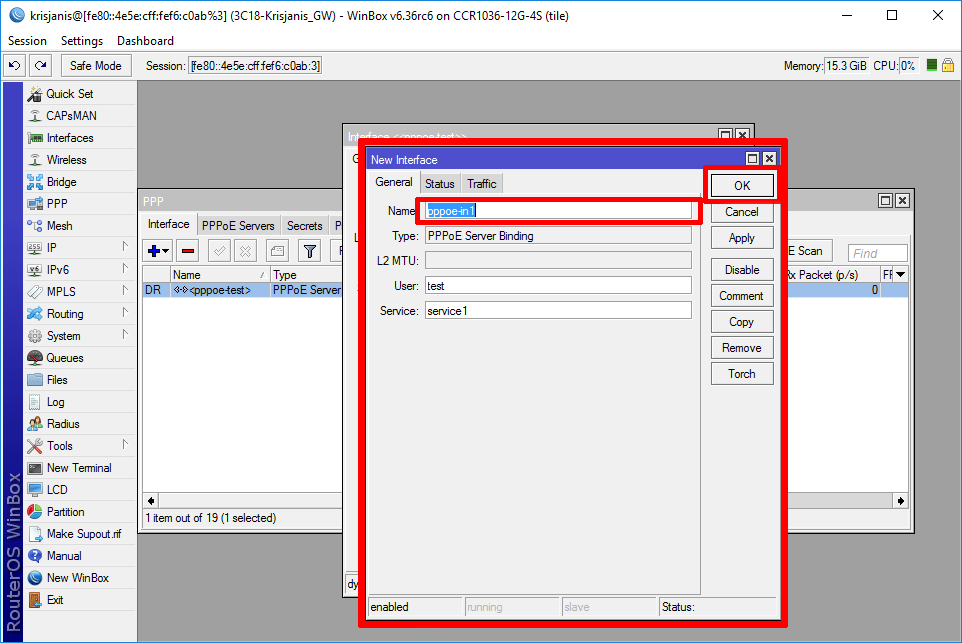Apply the new interface settings

(x=741, y=237)
